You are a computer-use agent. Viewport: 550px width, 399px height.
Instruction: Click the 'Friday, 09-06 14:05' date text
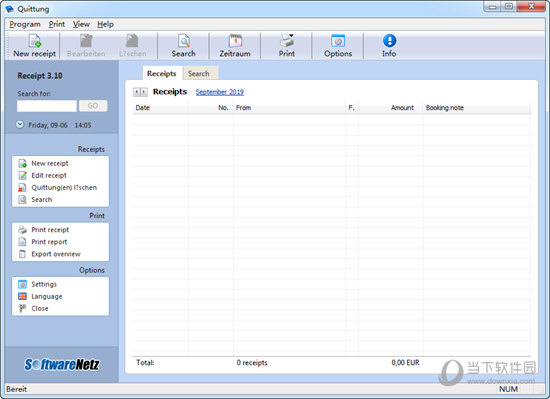click(x=60, y=125)
